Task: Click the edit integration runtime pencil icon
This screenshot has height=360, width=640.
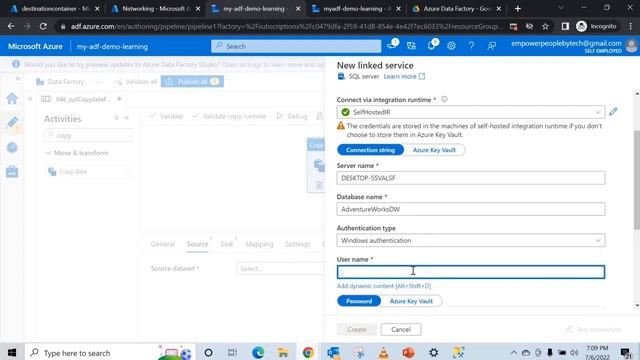Action: pos(613,111)
